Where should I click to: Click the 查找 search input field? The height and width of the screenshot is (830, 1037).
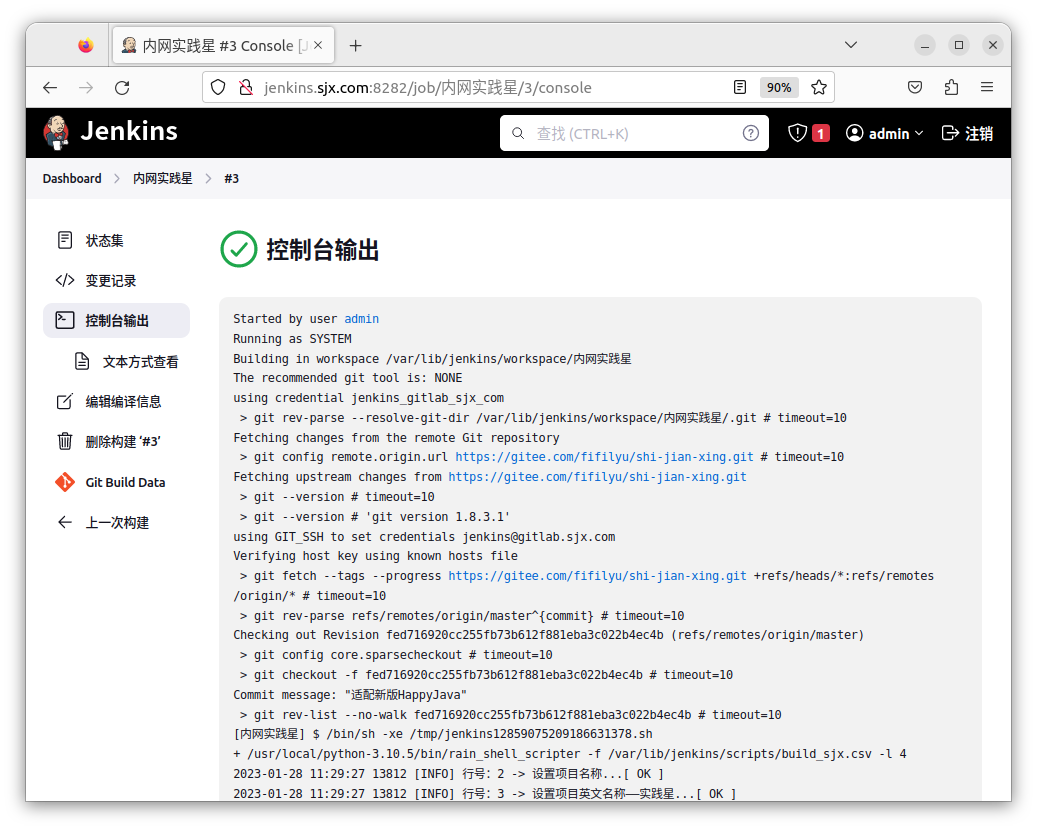(630, 133)
